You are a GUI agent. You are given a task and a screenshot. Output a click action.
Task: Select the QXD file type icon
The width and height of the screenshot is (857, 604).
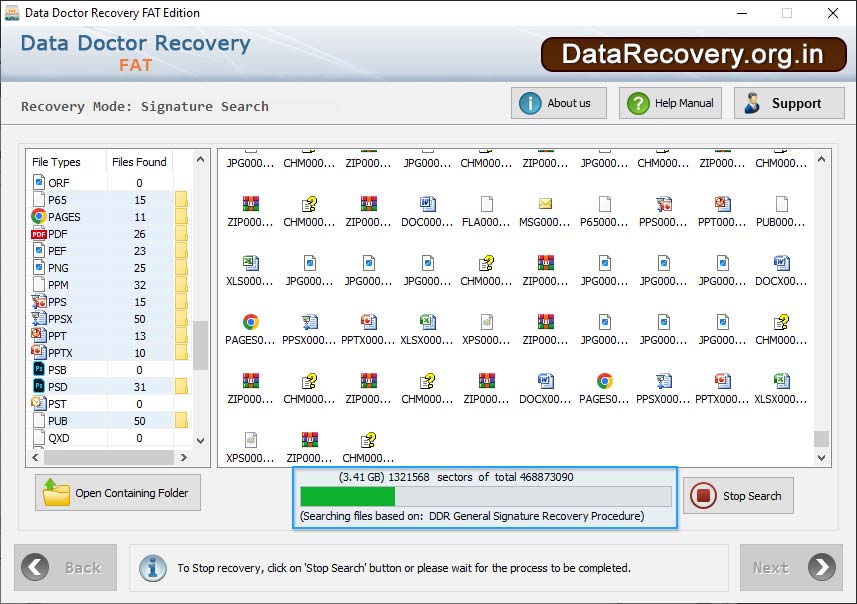pos(39,437)
